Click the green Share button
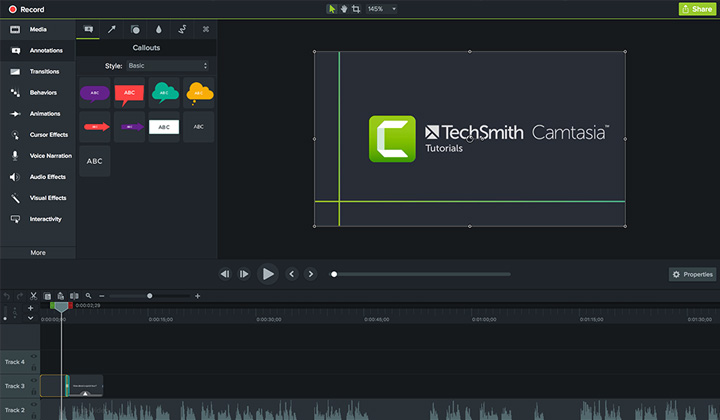The height and width of the screenshot is (420, 720). pos(697,9)
